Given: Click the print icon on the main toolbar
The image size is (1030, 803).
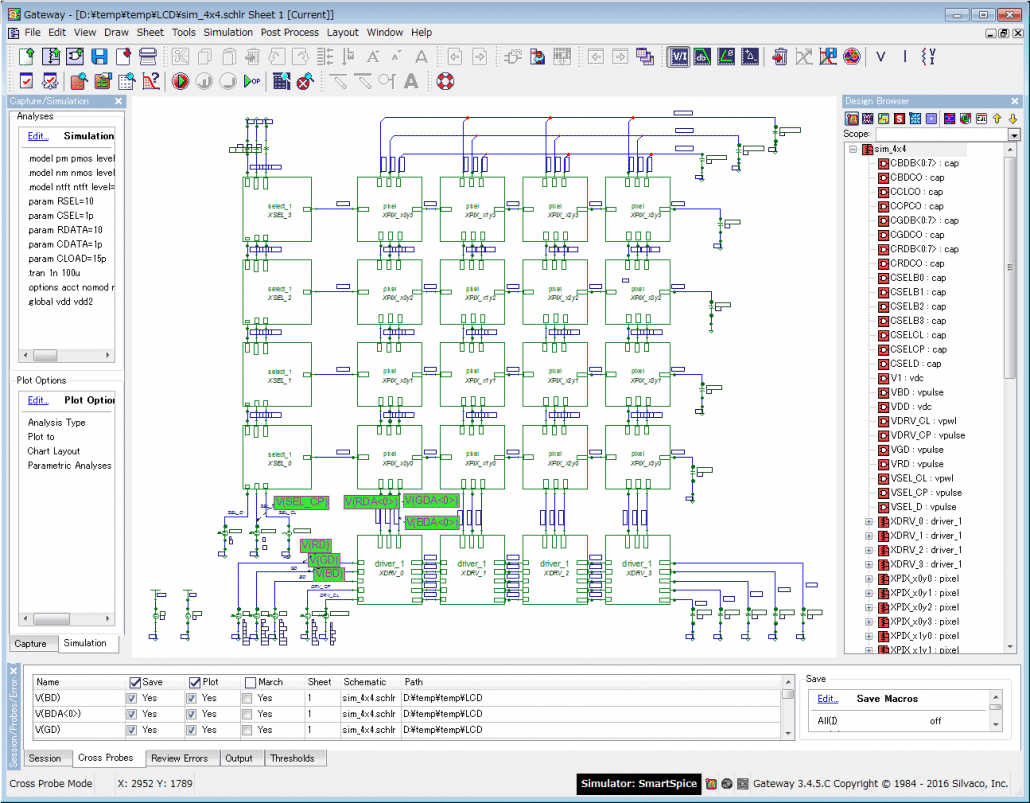Looking at the screenshot, I should pos(148,57).
